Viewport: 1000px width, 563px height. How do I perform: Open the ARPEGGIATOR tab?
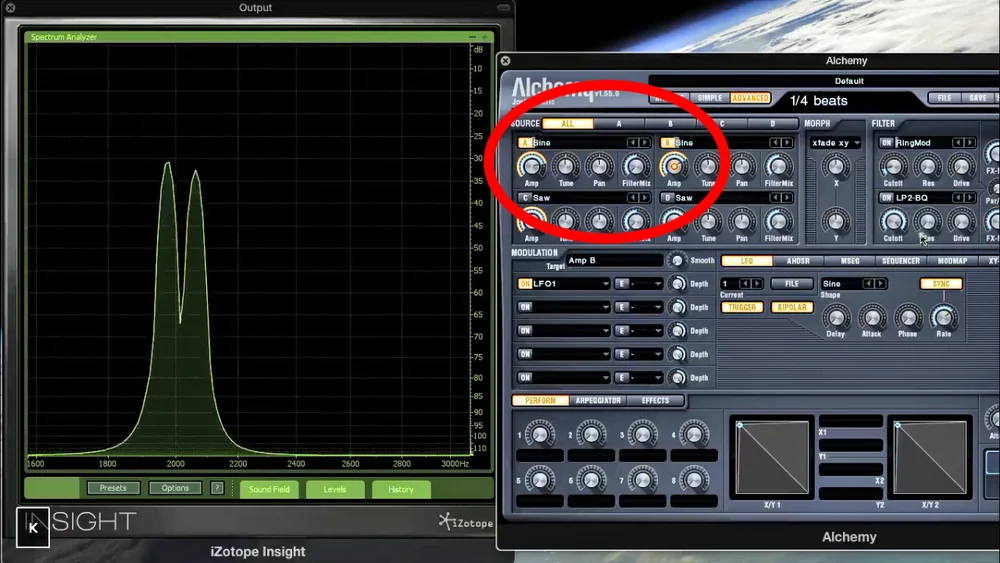[x=598, y=400]
